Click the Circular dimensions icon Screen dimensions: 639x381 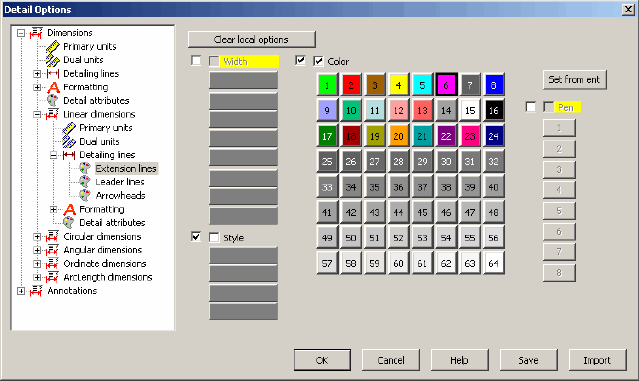click(52, 236)
